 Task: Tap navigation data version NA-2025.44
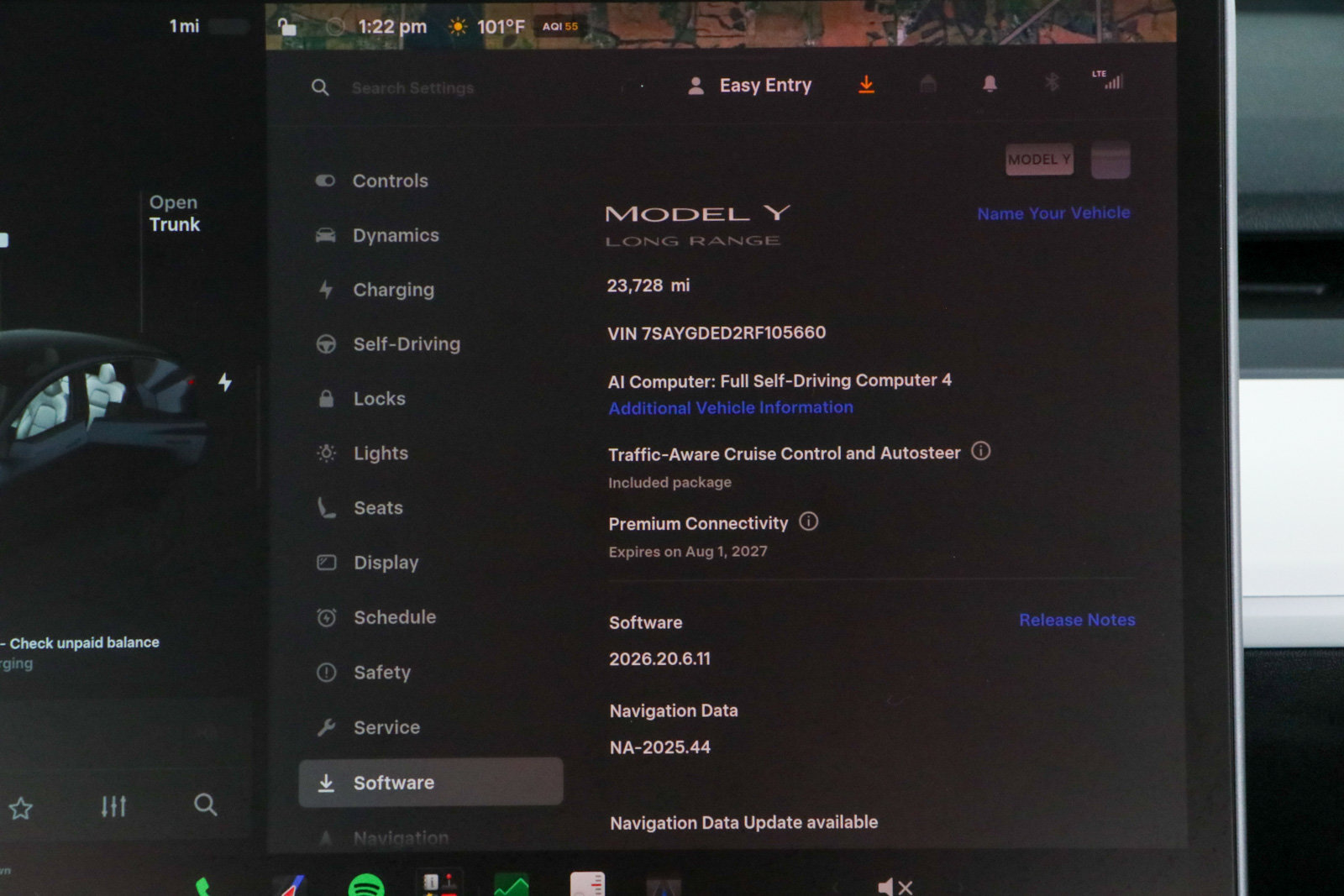click(x=660, y=747)
